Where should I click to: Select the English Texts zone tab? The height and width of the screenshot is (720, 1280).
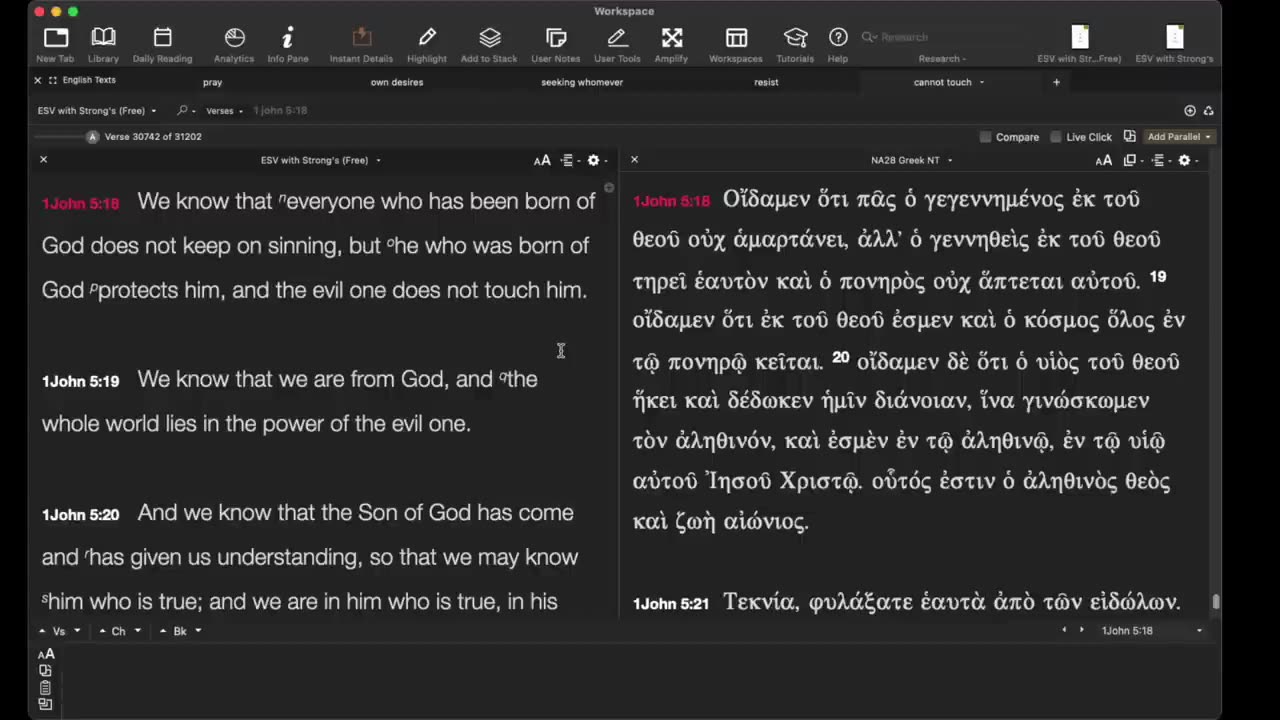click(x=89, y=80)
